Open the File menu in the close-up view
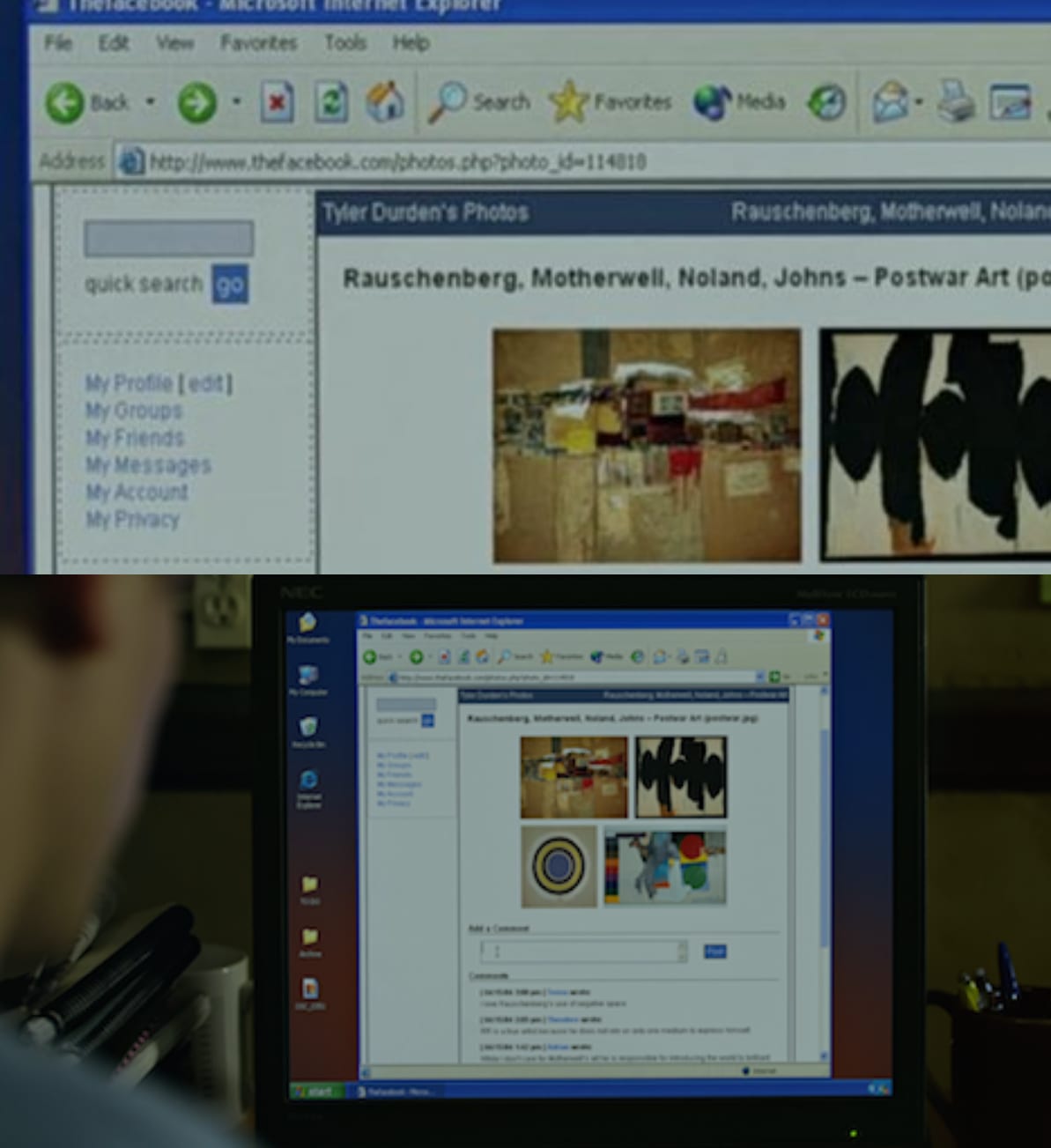Image resolution: width=1051 pixels, height=1148 pixels. [x=58, y=42]
